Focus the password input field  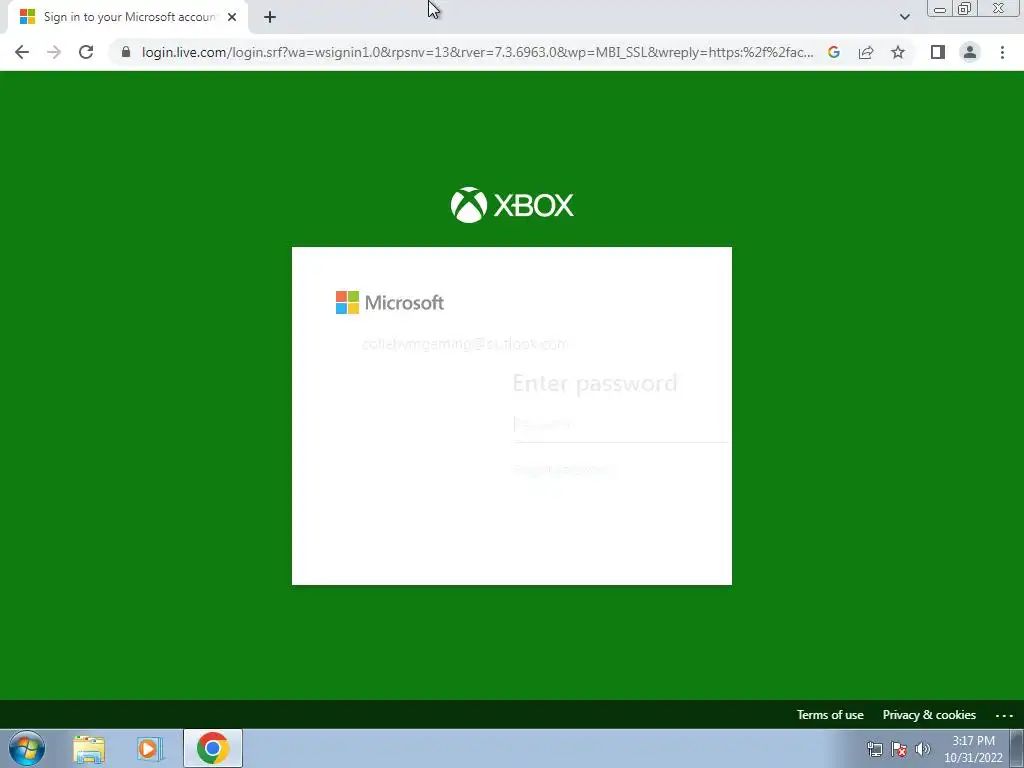(620, 425)
